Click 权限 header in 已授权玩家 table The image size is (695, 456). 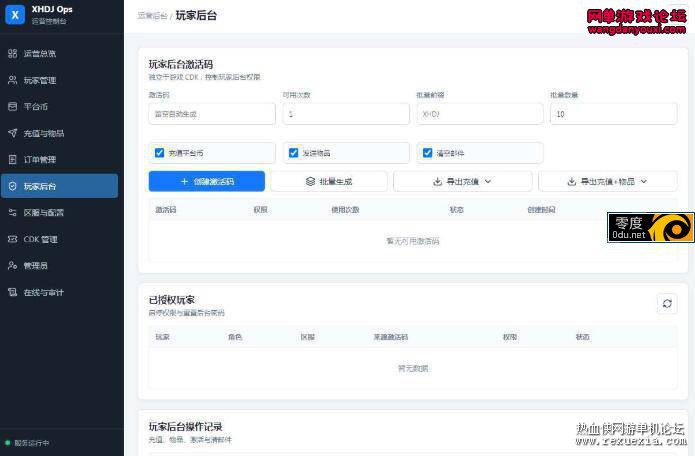coord(510,337)
